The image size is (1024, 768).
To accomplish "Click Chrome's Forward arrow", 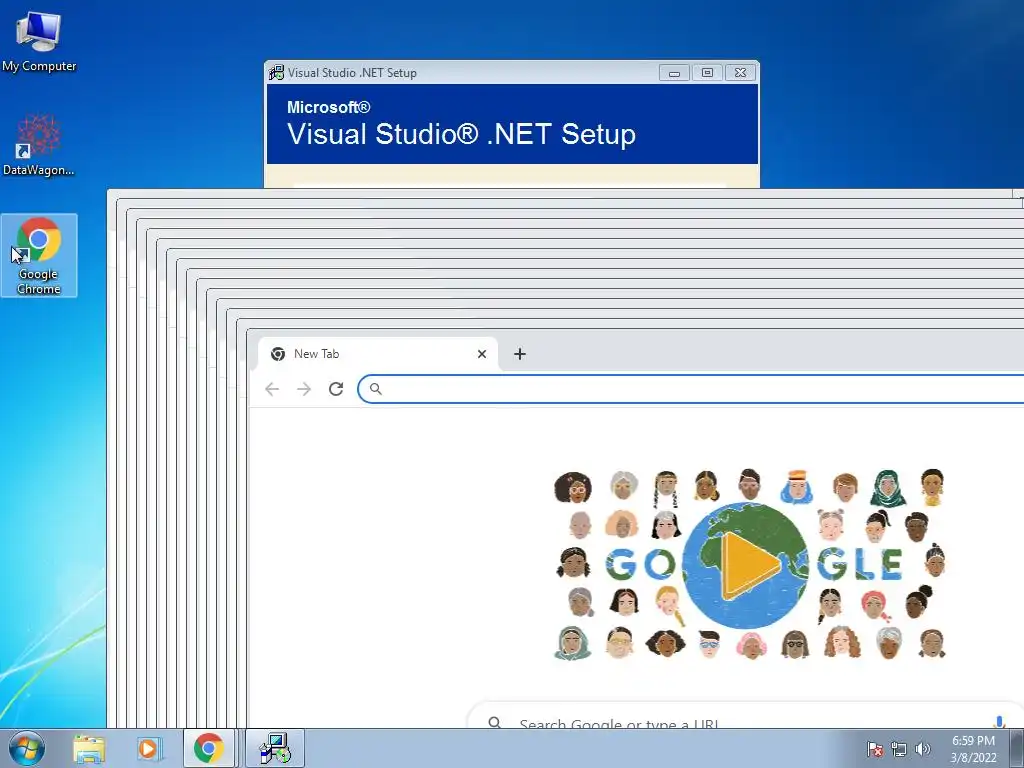I will coord(304,389).
